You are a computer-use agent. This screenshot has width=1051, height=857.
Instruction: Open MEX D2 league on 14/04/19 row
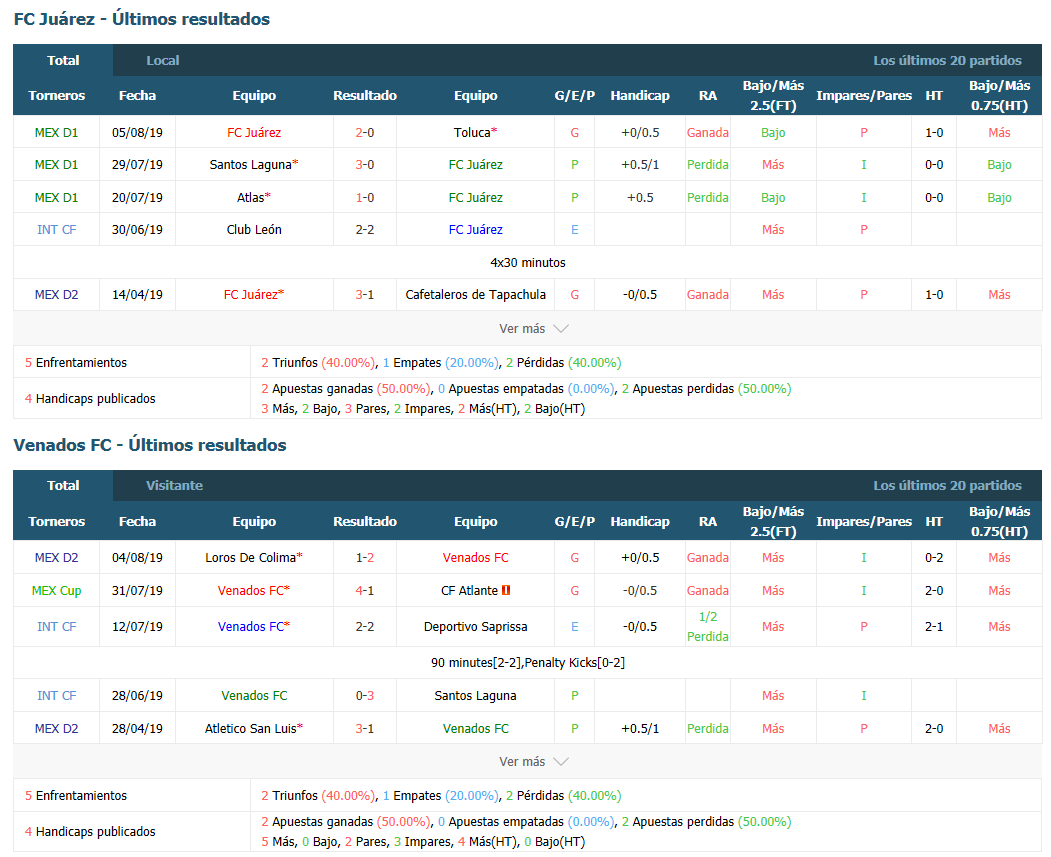click(56, 295)
